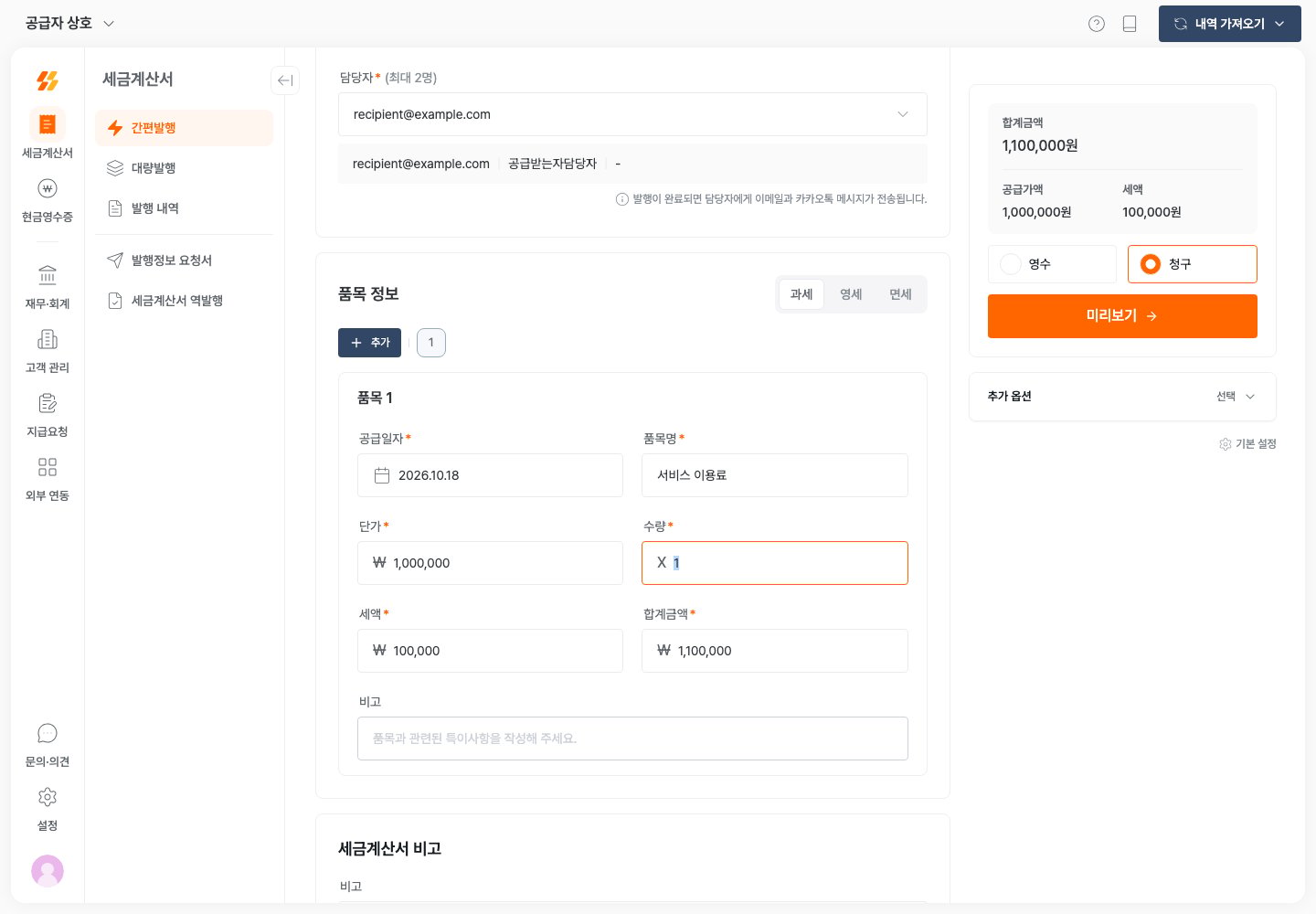1316x914 pixels.
Task: Open the 발행정보 요청서 menu item
Action: click(184, 260)
